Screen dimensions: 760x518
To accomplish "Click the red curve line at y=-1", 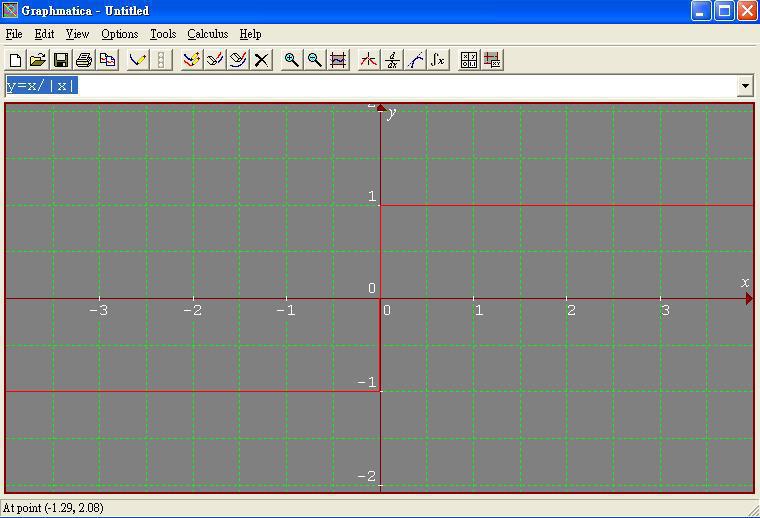I will (192, 391).
